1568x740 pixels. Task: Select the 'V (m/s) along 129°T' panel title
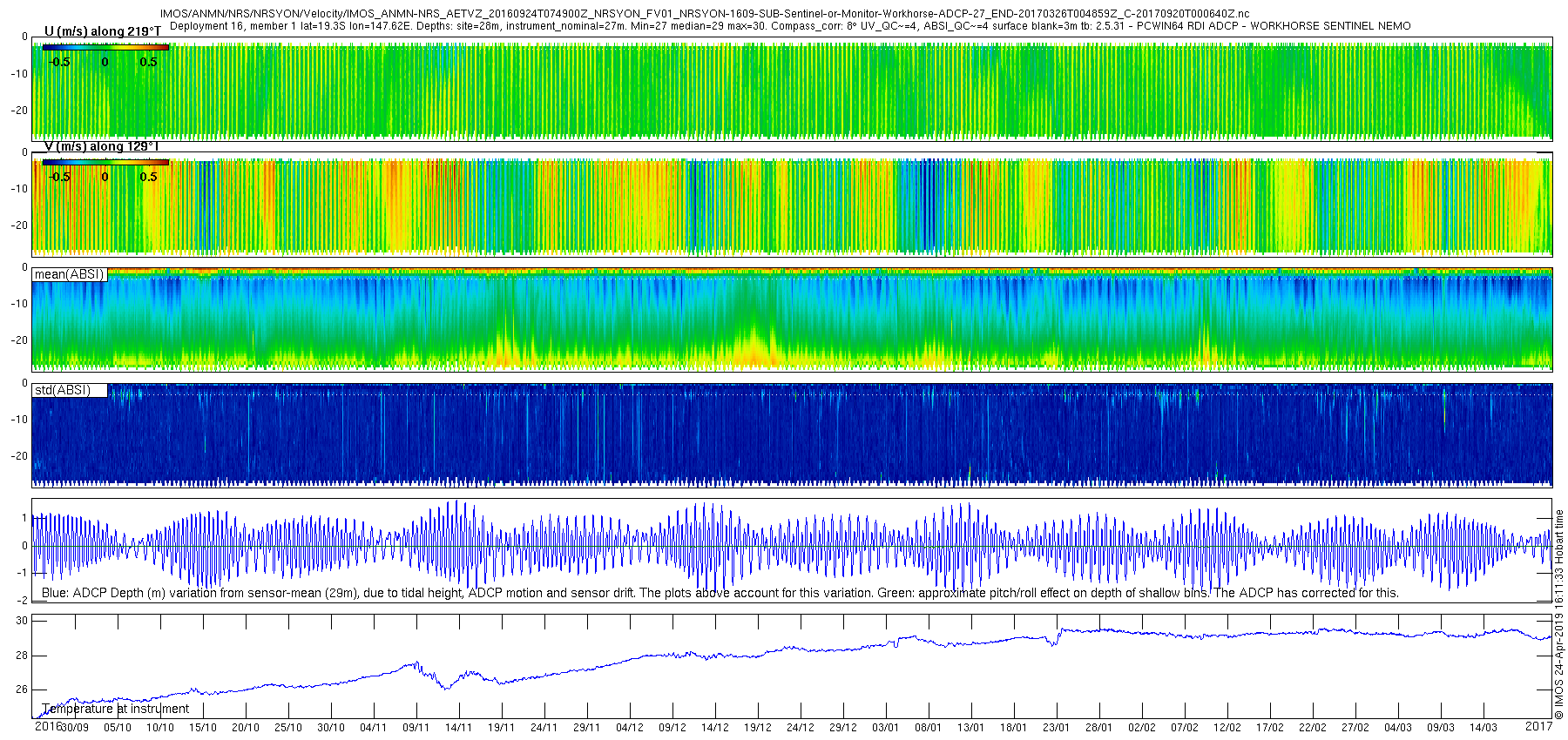point(102,146)
